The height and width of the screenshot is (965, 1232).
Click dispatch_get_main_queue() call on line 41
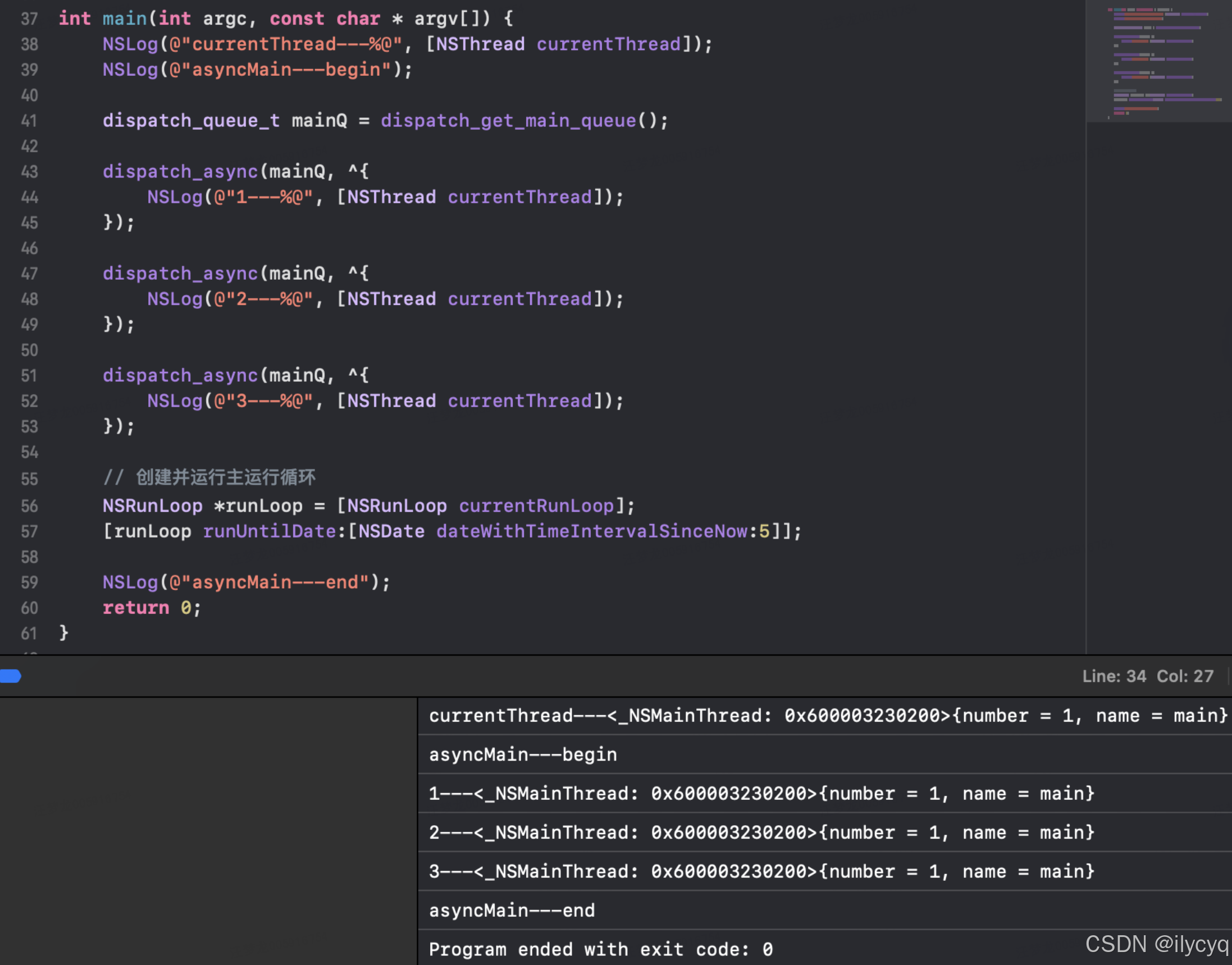tap(524, 120)
